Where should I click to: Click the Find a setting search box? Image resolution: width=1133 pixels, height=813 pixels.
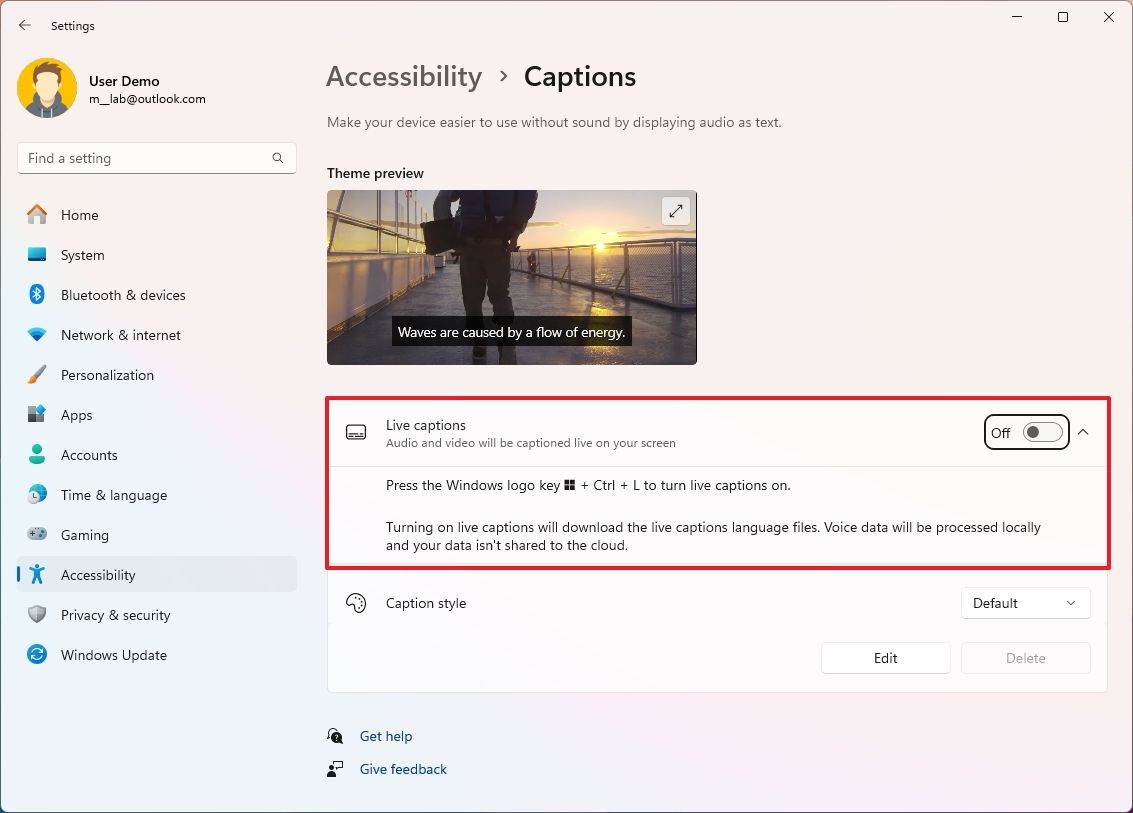coord(157,158)
